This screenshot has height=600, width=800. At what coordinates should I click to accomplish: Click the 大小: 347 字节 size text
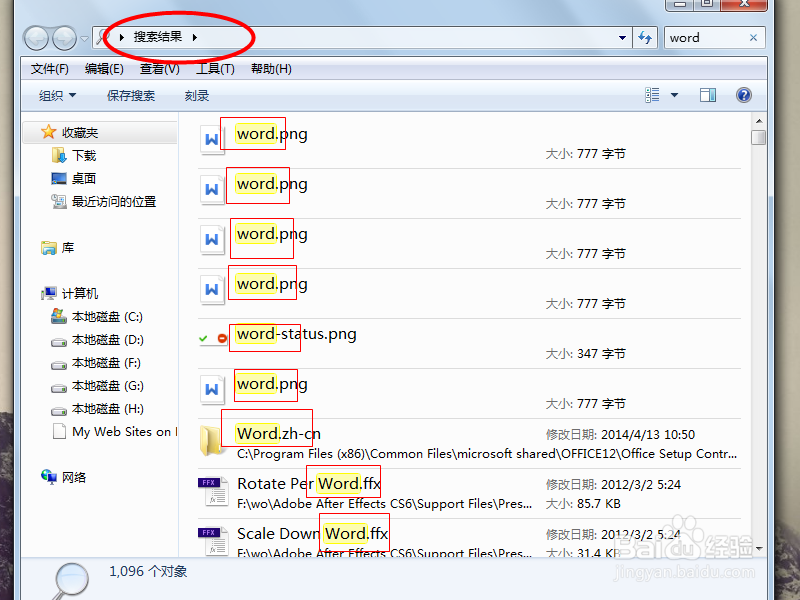pyautogui.click(x=586, y=354)
